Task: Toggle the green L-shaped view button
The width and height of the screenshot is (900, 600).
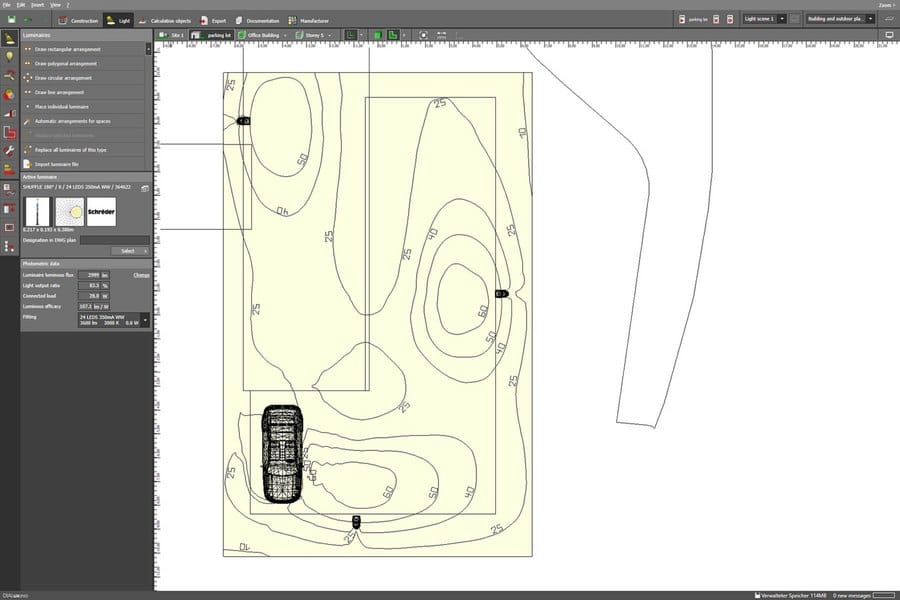Action: (x=392, y=35)
